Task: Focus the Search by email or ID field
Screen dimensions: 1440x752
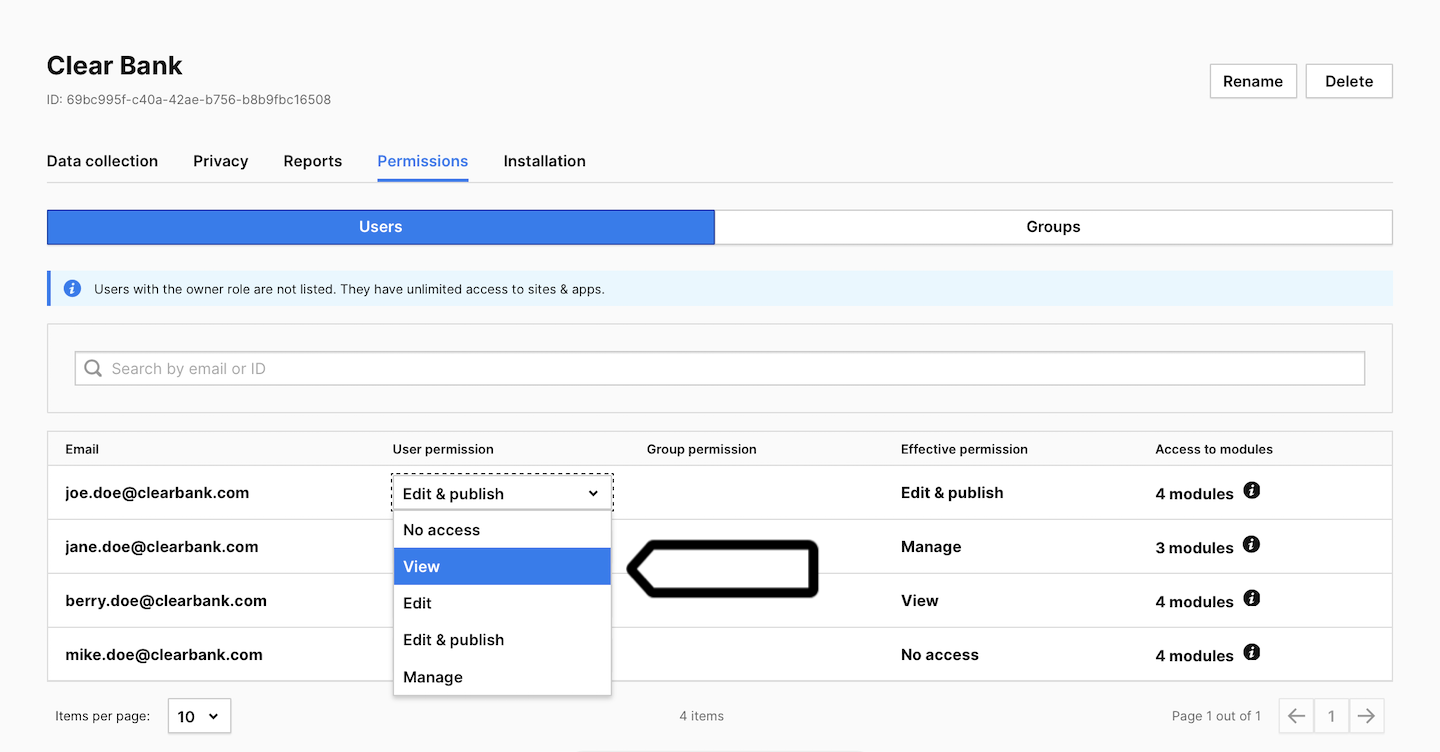Action: click(x=720, y=369)
